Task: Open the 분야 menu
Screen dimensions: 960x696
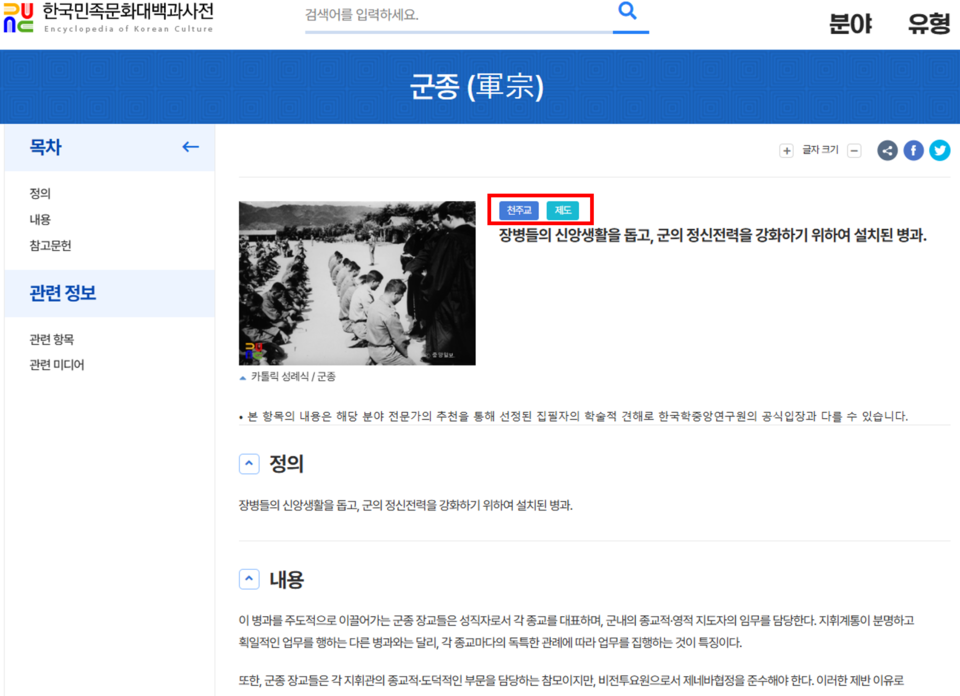Action: click(x=850, y=24)
